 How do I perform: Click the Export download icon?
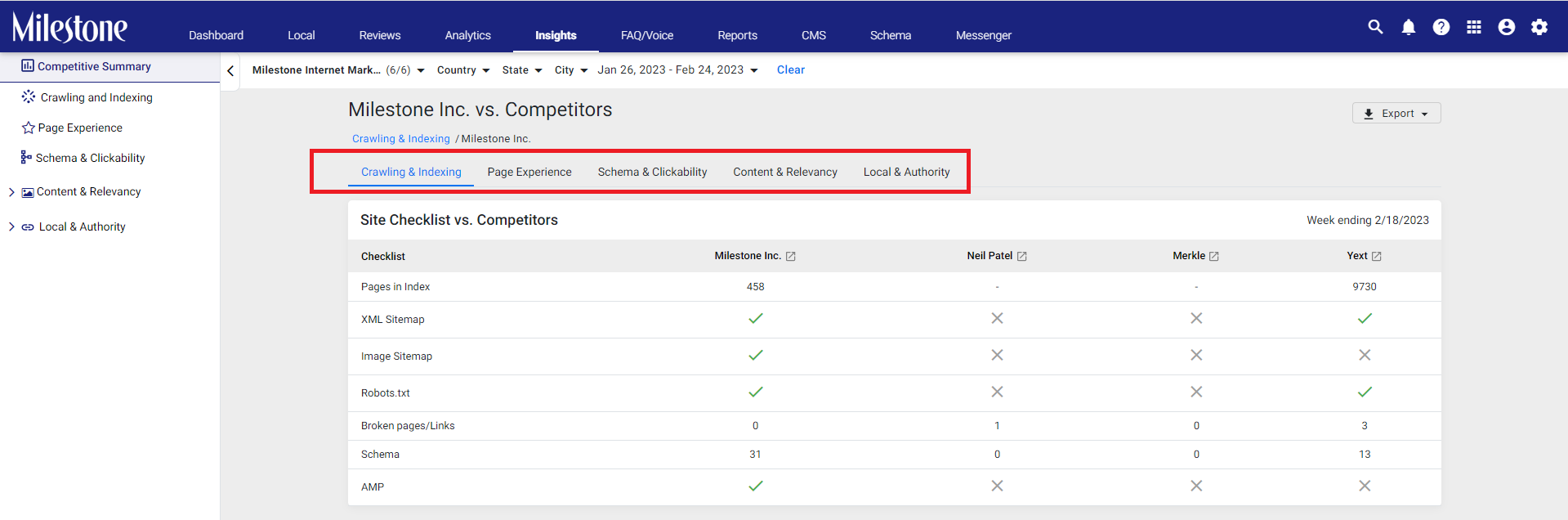tap(1369, 114)
